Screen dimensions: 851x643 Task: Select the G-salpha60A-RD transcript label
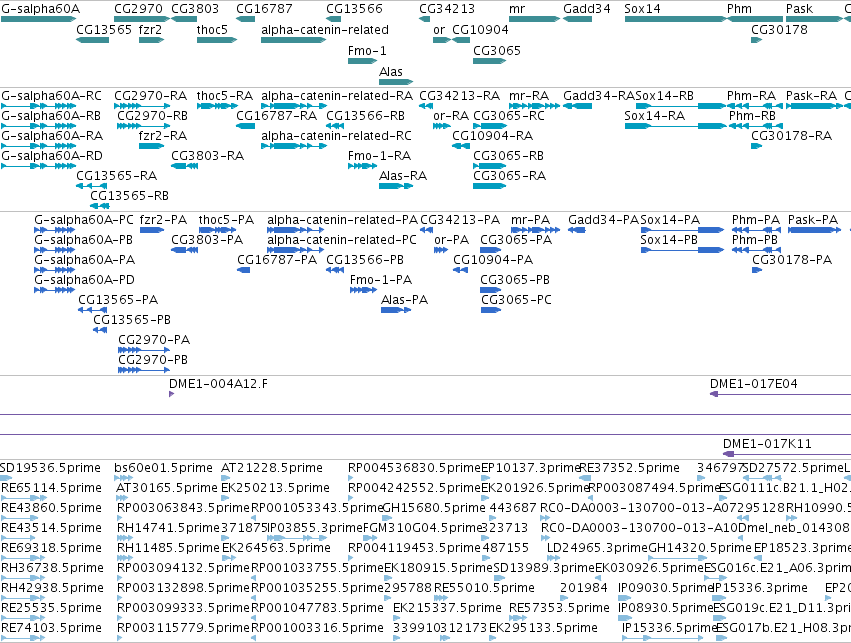pyautogui.click(x=52, y=156)
